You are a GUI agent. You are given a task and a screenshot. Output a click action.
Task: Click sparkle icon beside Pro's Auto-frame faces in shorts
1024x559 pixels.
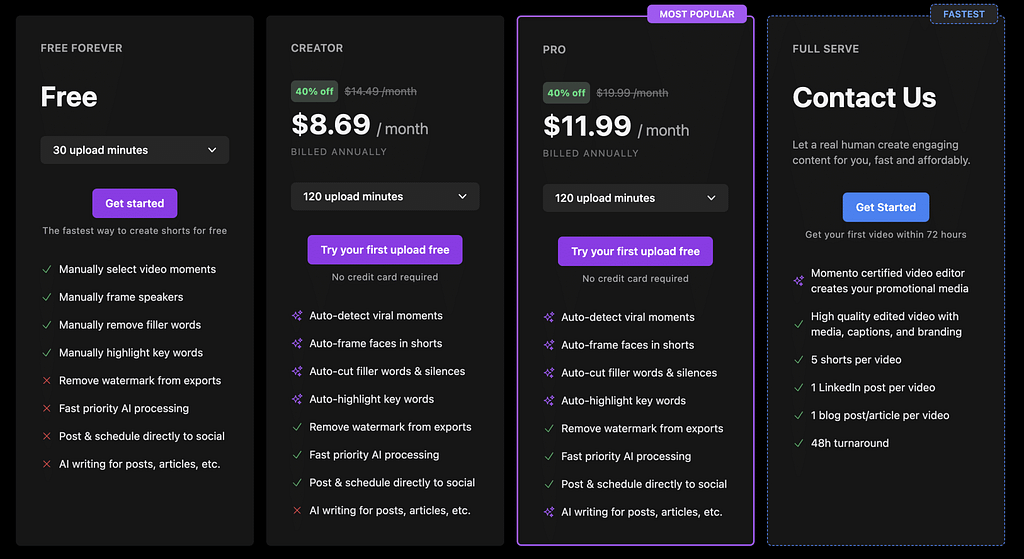coord(549,345)
